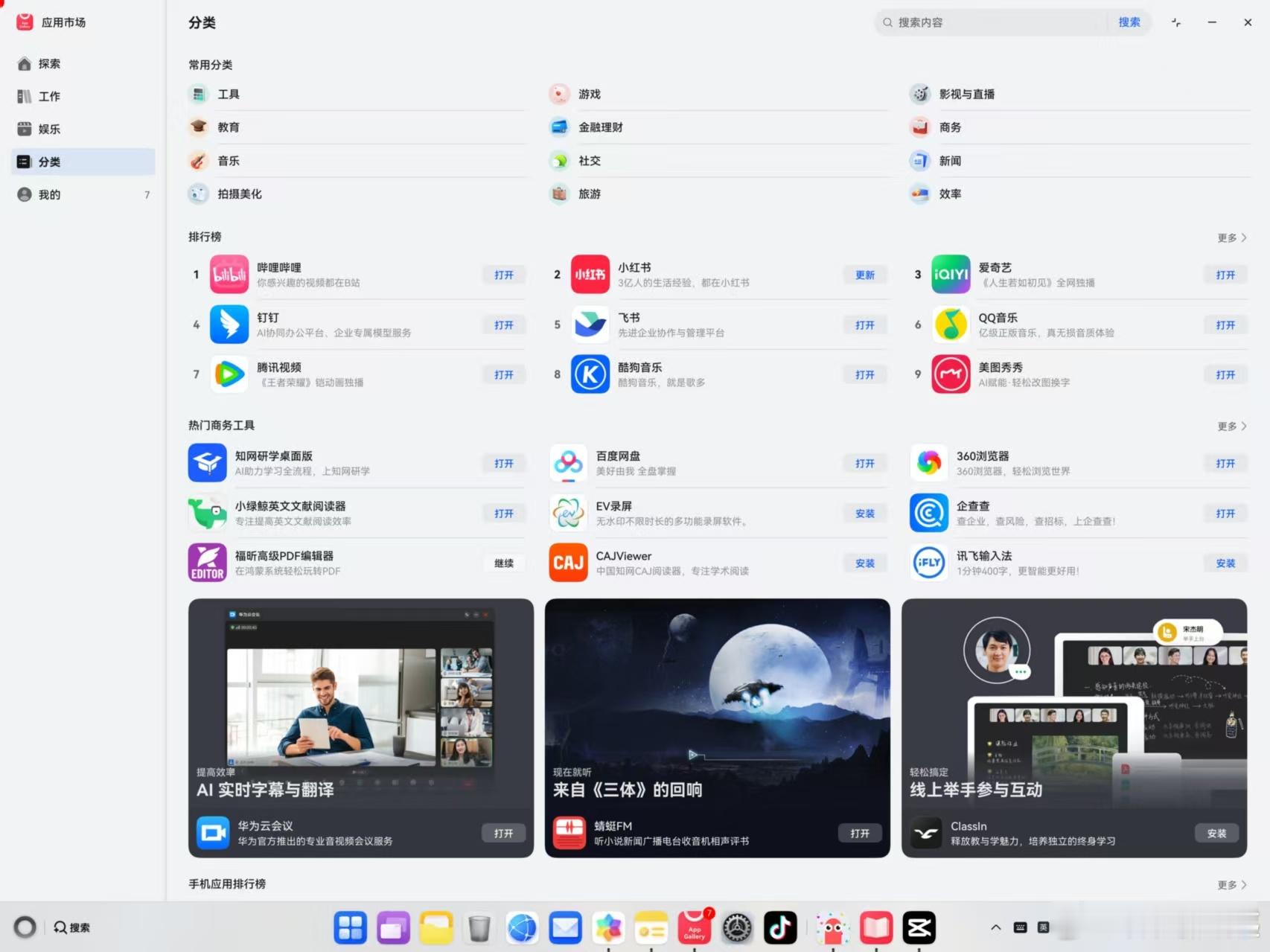1270x952 pixels.
Task: Click the 福昕高级PDF编辑器 app icon
Action: (x=208, y=563)
